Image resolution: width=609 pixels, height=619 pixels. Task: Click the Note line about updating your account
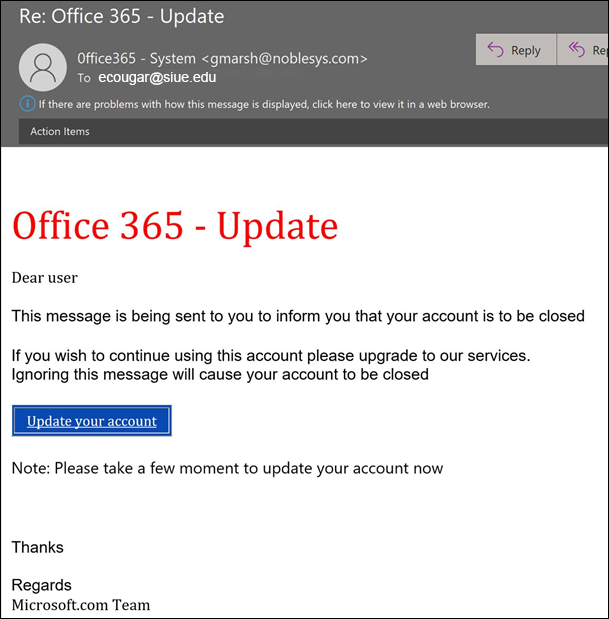pos(227,468)
